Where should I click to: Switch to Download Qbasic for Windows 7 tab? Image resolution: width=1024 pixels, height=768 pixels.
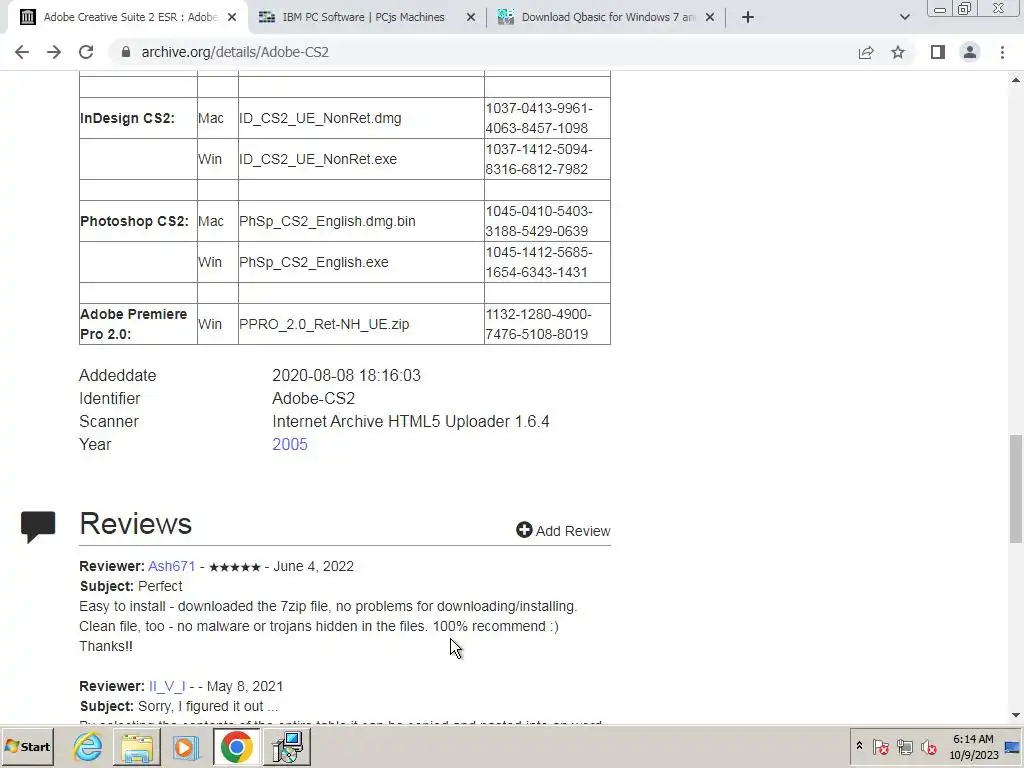607,17
